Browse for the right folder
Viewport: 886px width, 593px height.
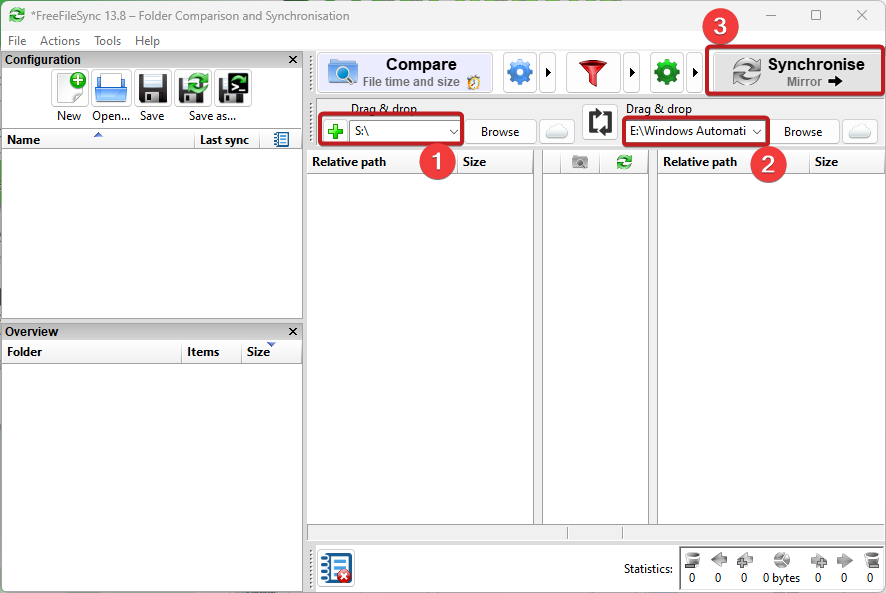(x=802, y=132)
